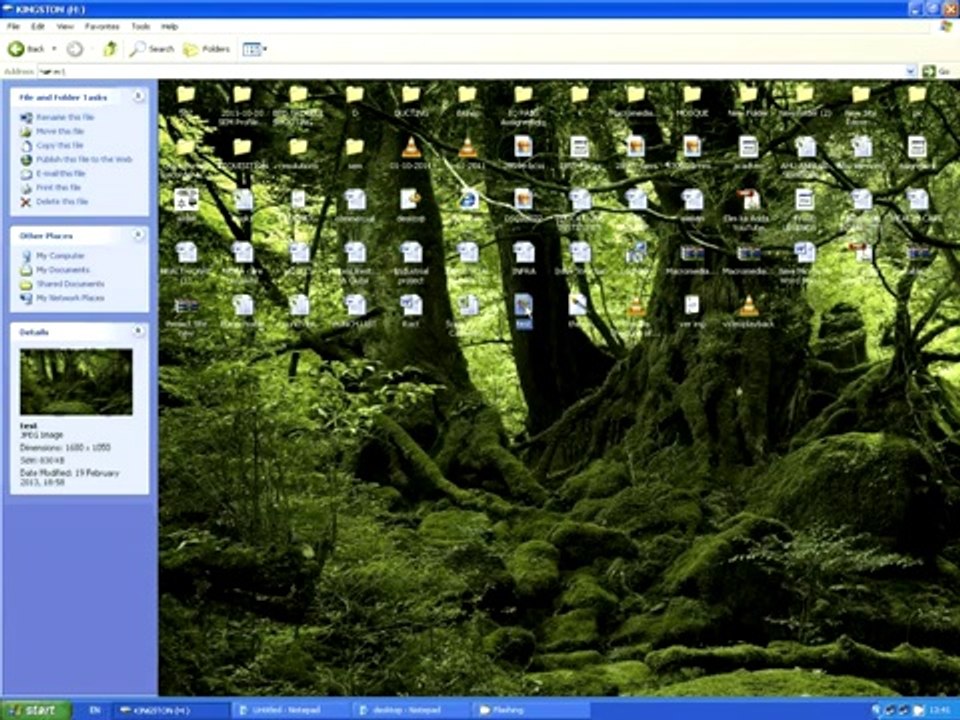Viewport: 960px width, 720px height.
Task: Open the File menu
Action: 13,26
